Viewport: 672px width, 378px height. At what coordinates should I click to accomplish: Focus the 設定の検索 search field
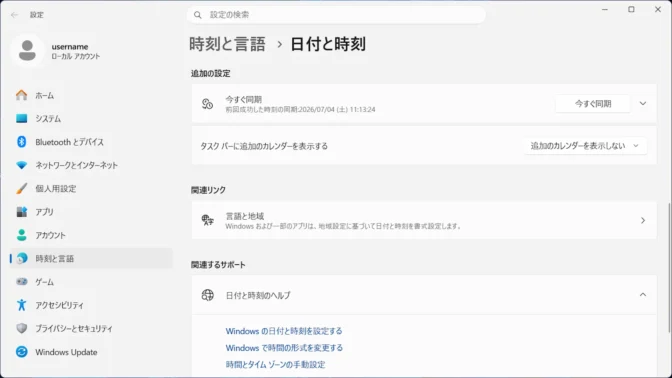336,15
